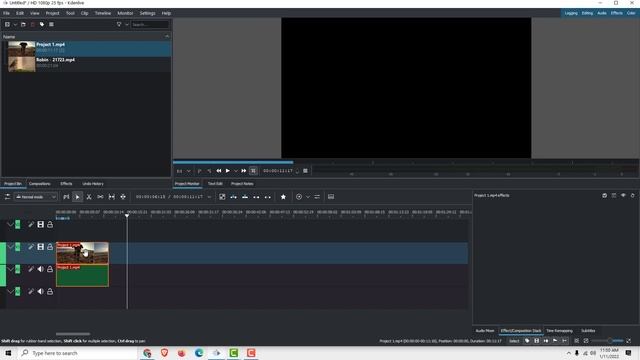Toggle lock on the empty video track
Viewport: 640px width, 360px height.
click(50, 224)
